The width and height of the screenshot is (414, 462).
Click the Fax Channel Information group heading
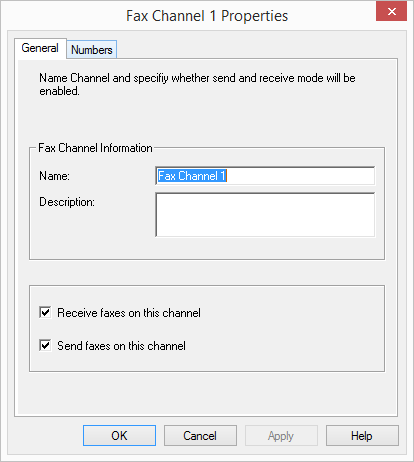(95, 148)
